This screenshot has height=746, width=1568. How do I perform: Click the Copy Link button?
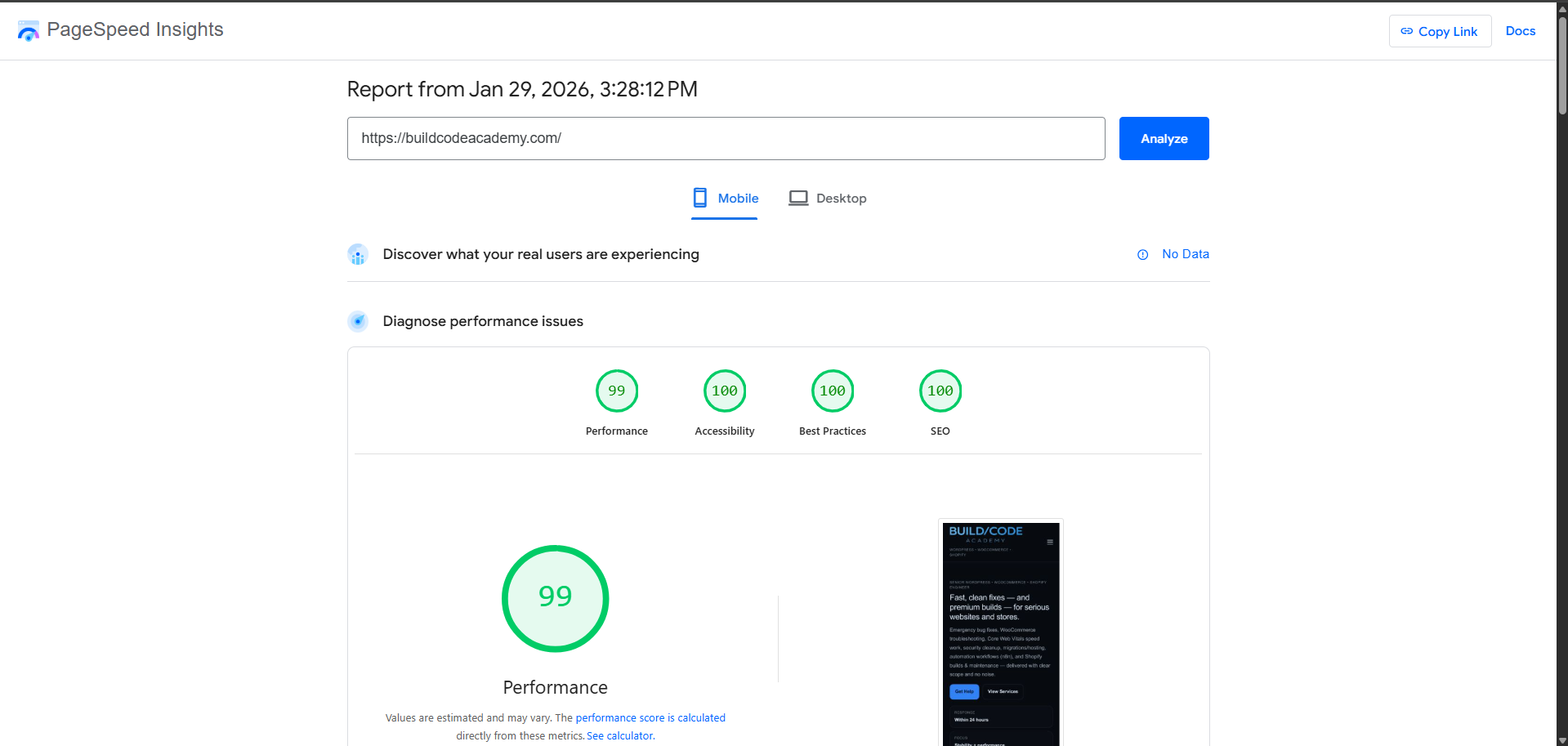[1439, 31]
